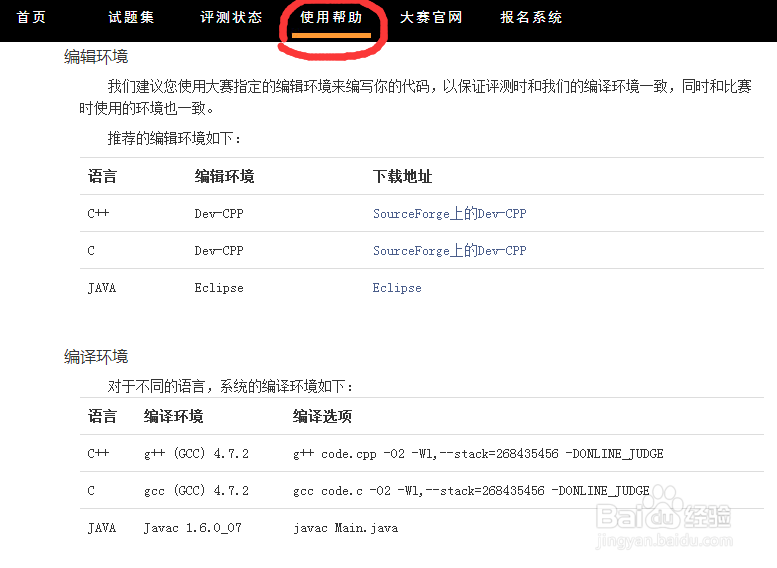Screen dimensions: 777x568
Task: Click the g++ code.cpp compile options text
Action: point(478,454)
